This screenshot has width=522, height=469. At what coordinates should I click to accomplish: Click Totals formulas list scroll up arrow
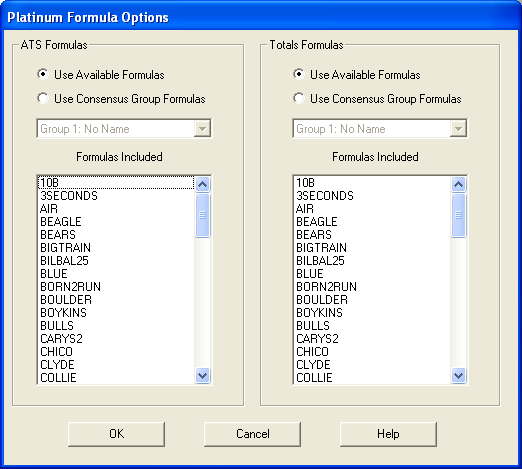tap(459, 184)
